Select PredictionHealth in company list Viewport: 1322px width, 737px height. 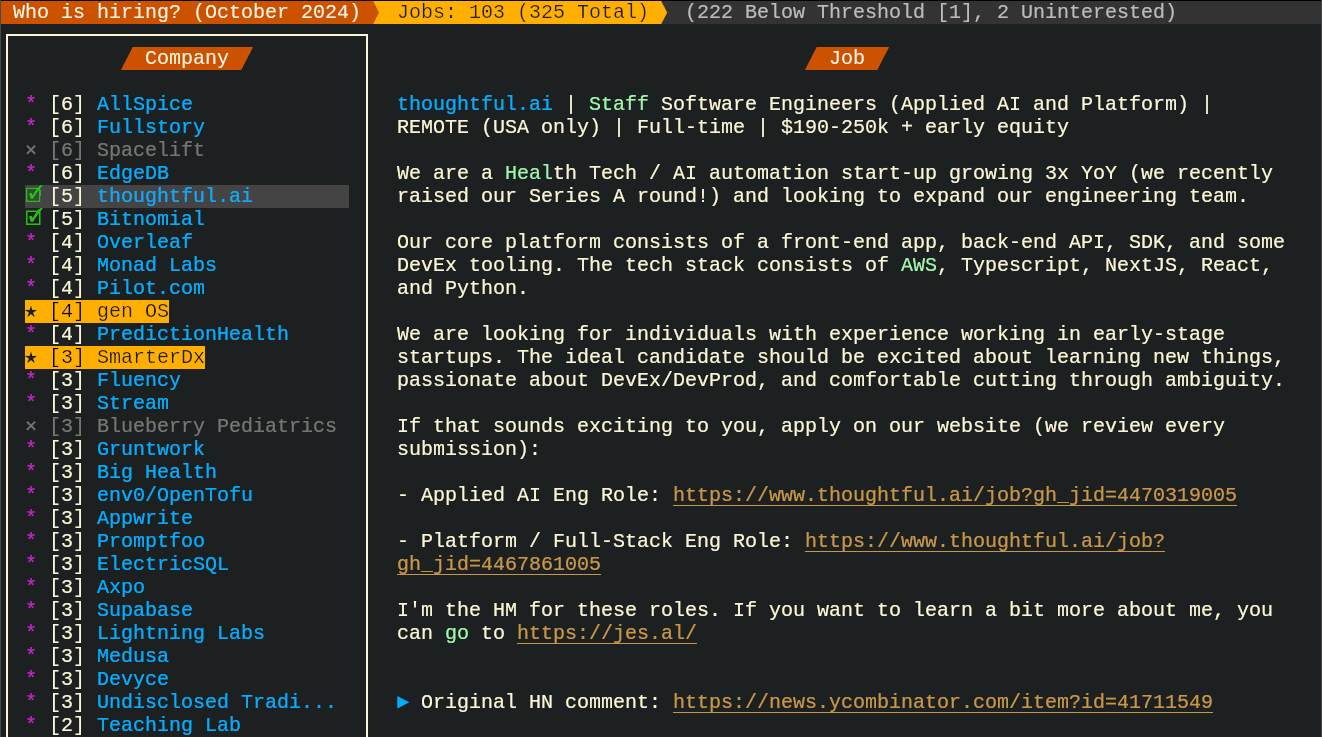click(x=193, y=334)
